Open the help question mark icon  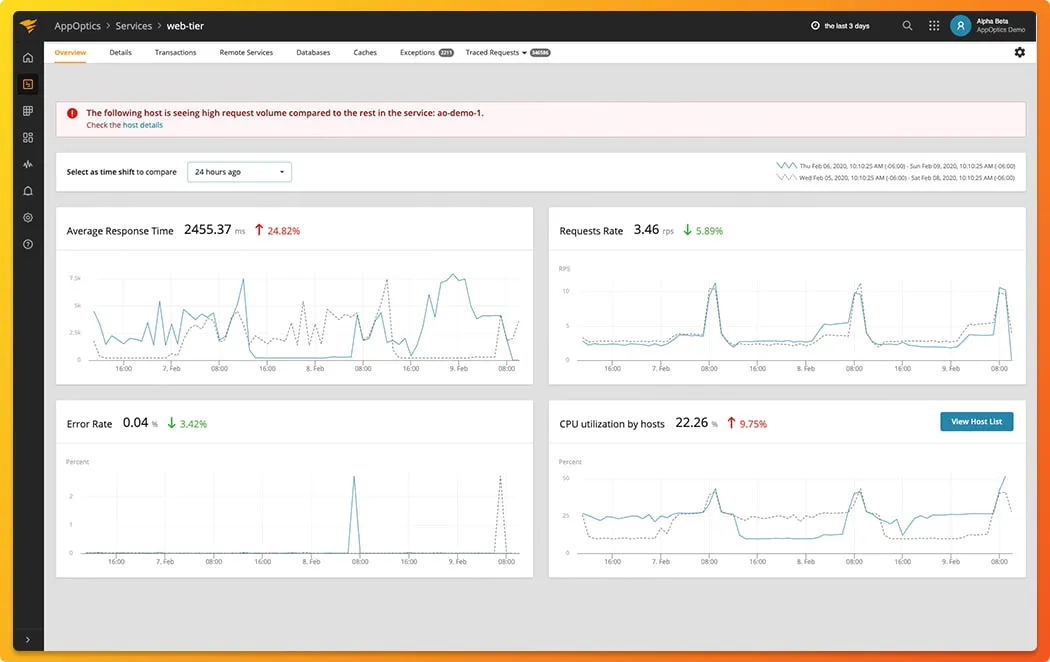tap(28, 244)
